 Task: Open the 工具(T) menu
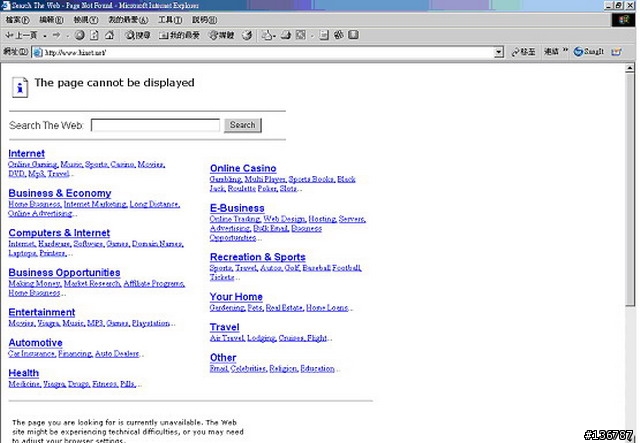pos(170,20)
